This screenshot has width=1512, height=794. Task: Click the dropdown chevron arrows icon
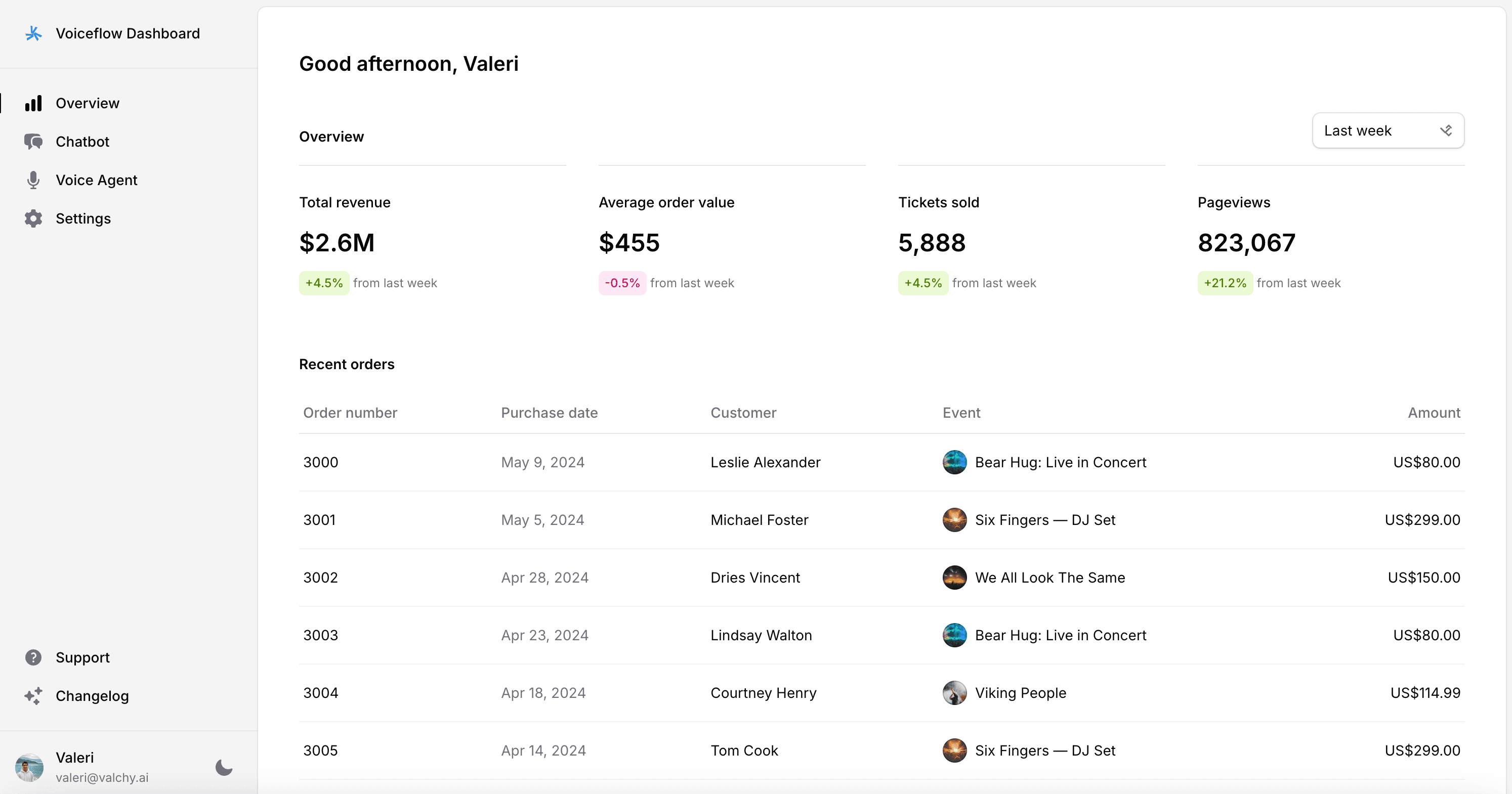click(1446, 131)
